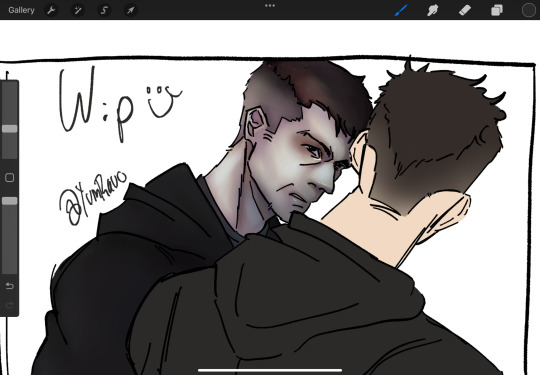
Task: Click the brush opacity slider handle
Action: coord(10,201)
